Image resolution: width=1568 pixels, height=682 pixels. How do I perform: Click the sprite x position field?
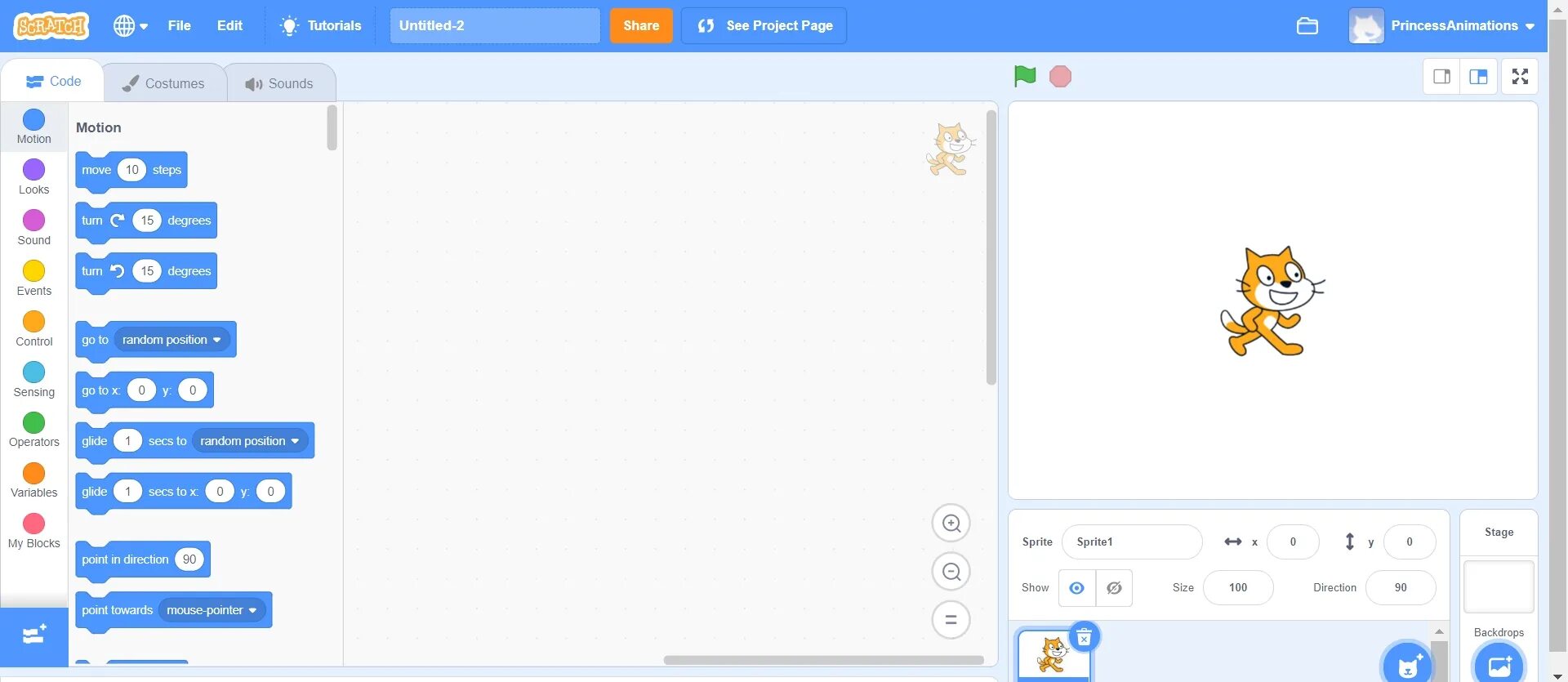click(x=1293, y=542)
